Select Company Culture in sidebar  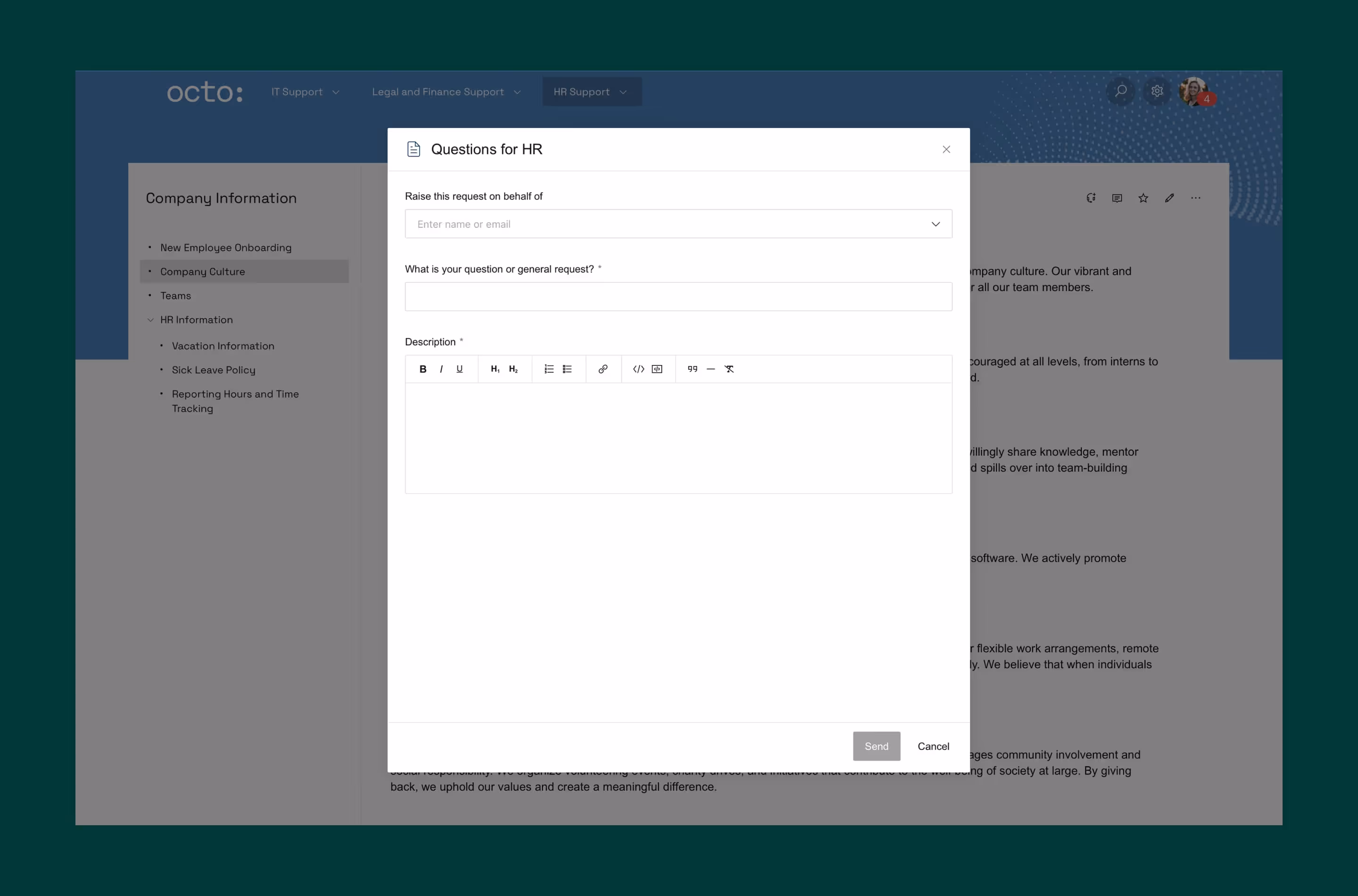245,272
